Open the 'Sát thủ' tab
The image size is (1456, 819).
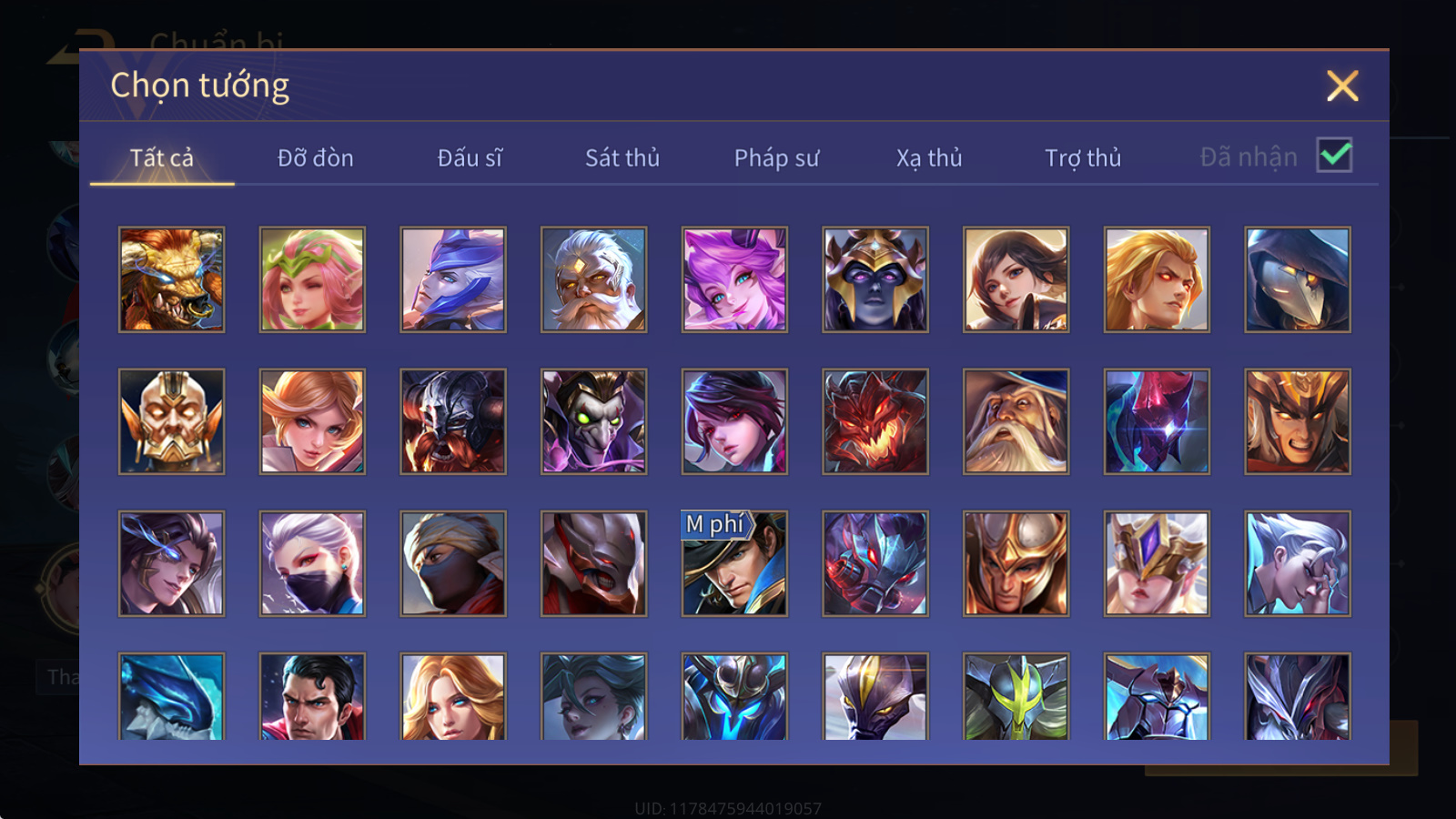(622, 157)
